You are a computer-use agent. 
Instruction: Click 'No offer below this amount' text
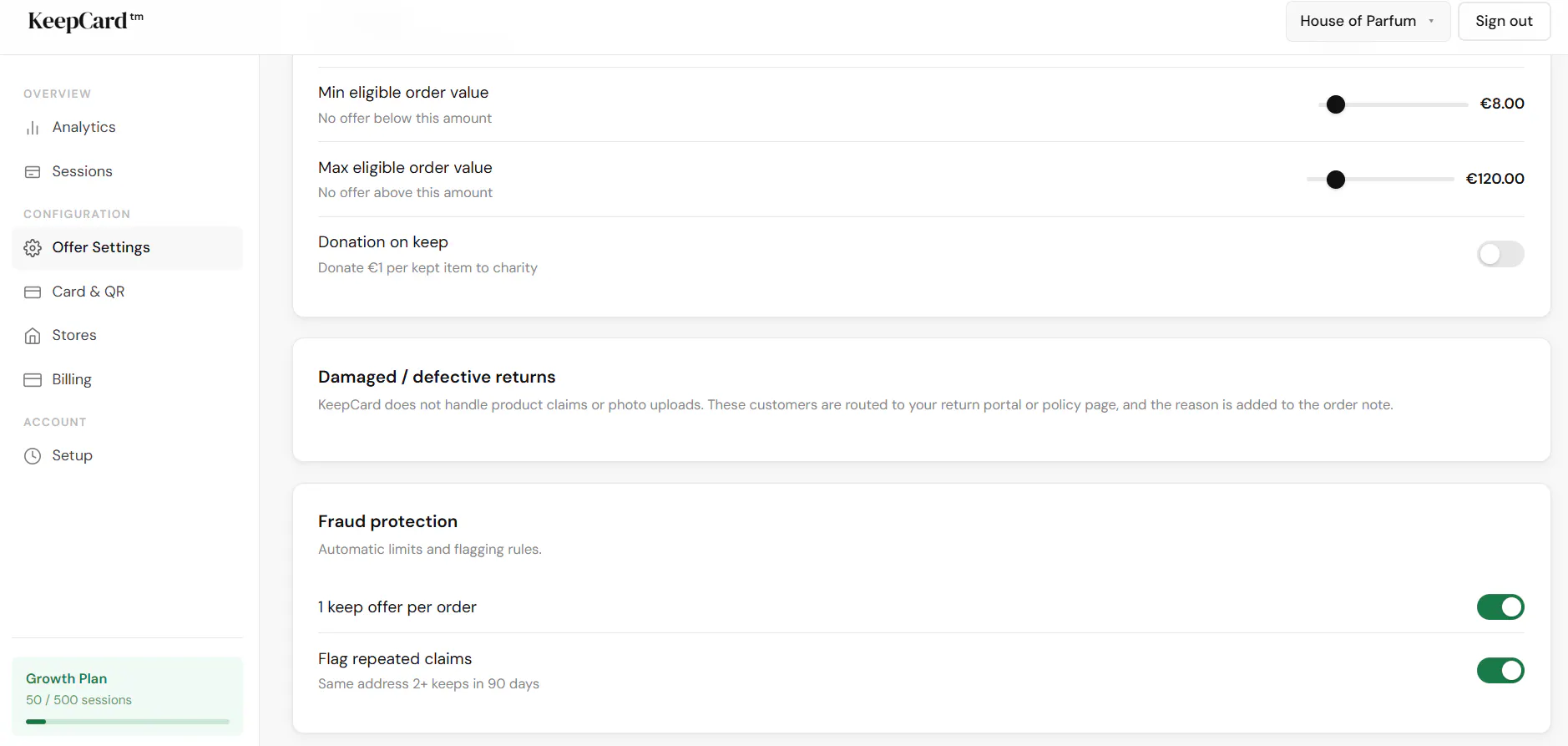[x=405, y=119]
